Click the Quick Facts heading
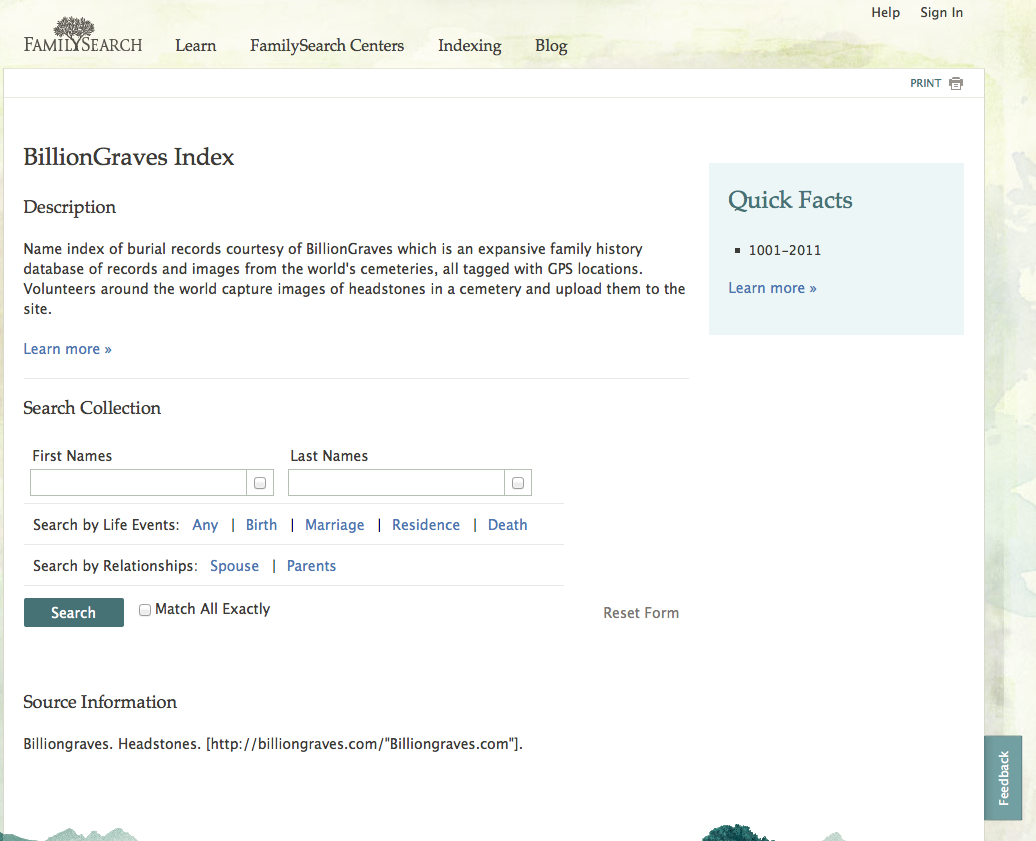This screenshot has height=841, width=1036. pos(790,200)
